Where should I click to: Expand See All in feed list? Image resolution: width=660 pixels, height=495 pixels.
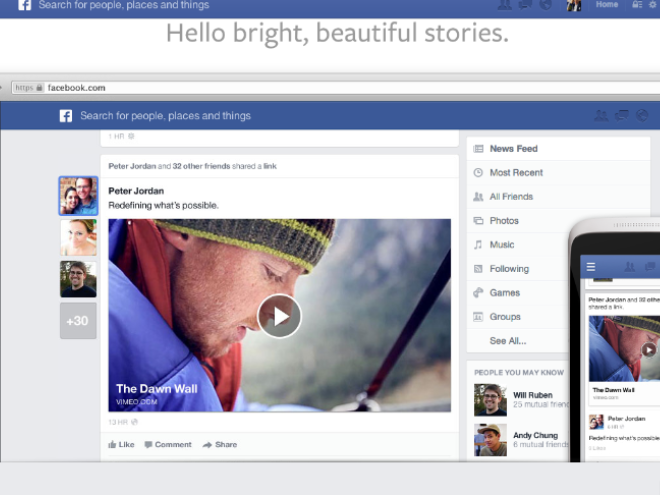click(507, 341)
